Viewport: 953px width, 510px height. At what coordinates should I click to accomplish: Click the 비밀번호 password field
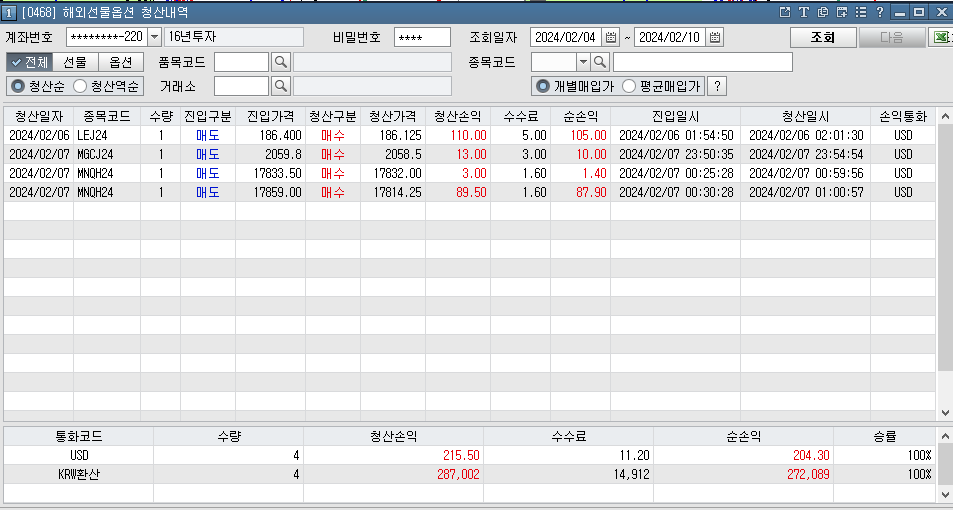coord(422,37)
